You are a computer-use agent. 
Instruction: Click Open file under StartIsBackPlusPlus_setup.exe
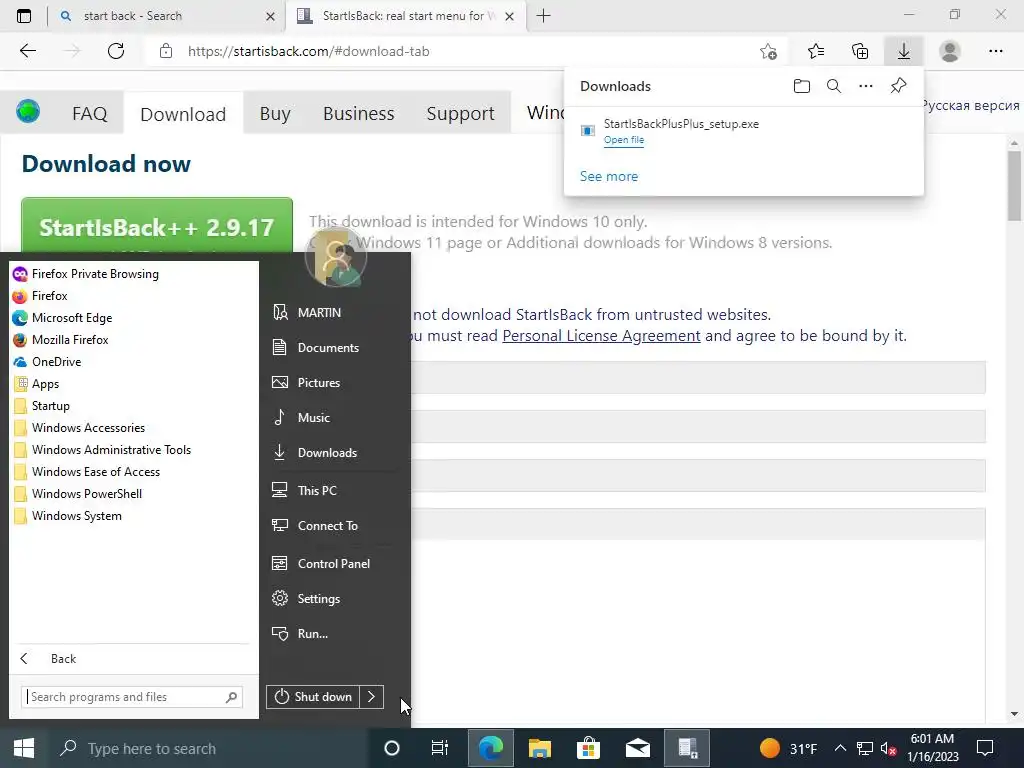pyautogui.click(x=624, y=140)
